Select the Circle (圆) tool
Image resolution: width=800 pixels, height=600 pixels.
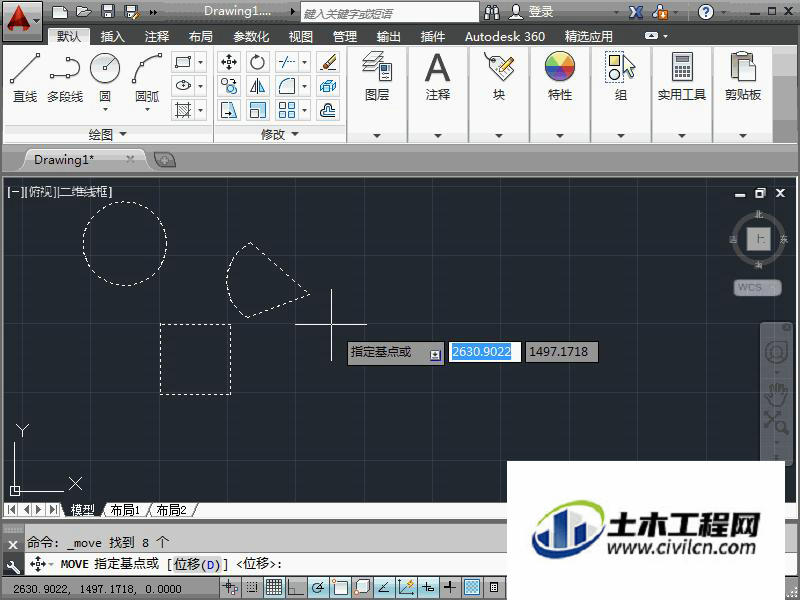(x=105, y=78)
